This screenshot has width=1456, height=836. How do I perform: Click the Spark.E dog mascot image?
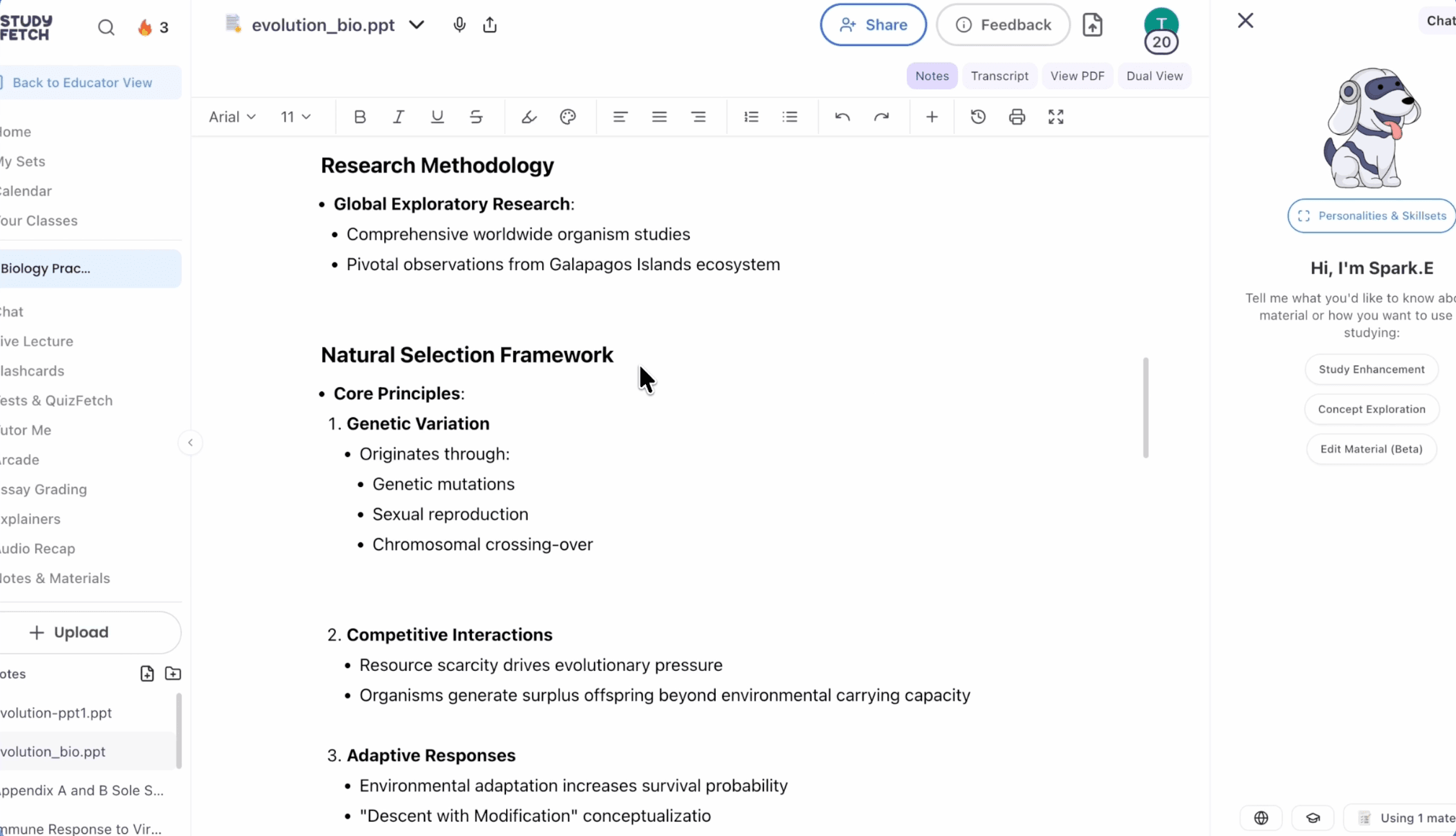click(x=1372, y=128)
